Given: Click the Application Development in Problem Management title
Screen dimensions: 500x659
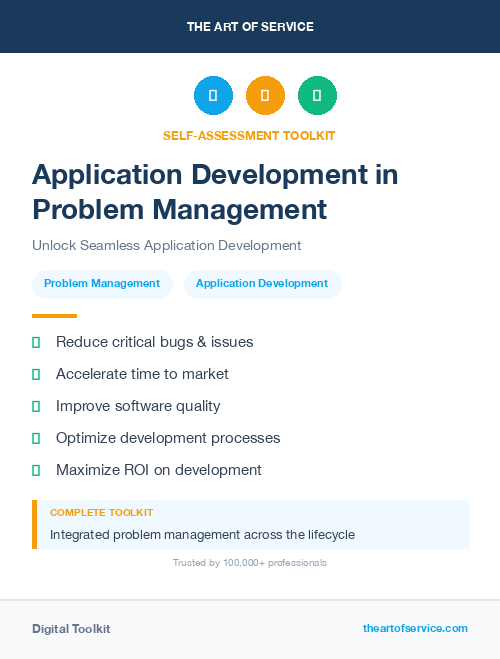Looking at the screenshot, I should [215, 192].
